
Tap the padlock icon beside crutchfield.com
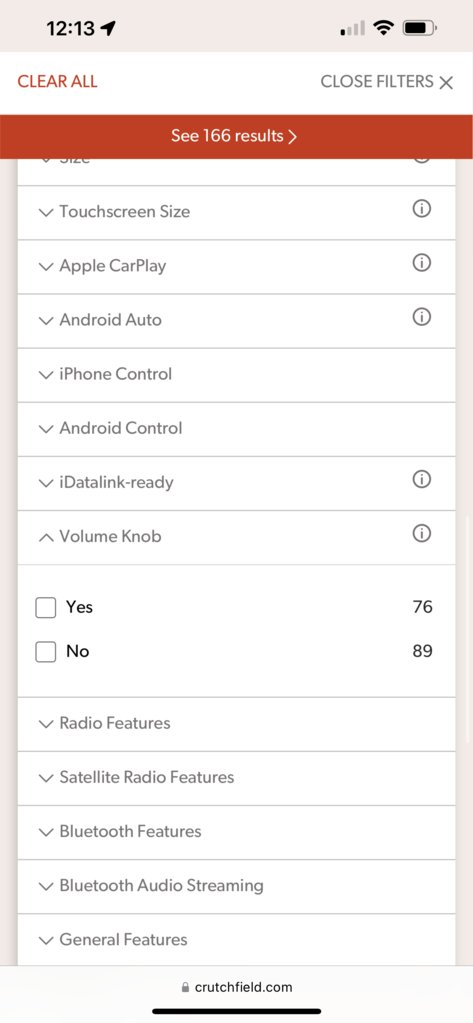coord(185,988)
